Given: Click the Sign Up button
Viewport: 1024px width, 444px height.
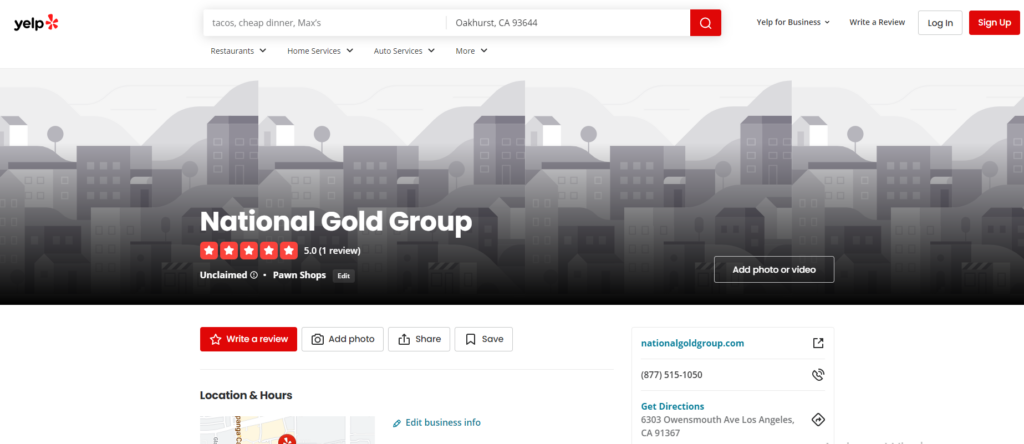Looking at the screenshot, I should tap(994, 23).
